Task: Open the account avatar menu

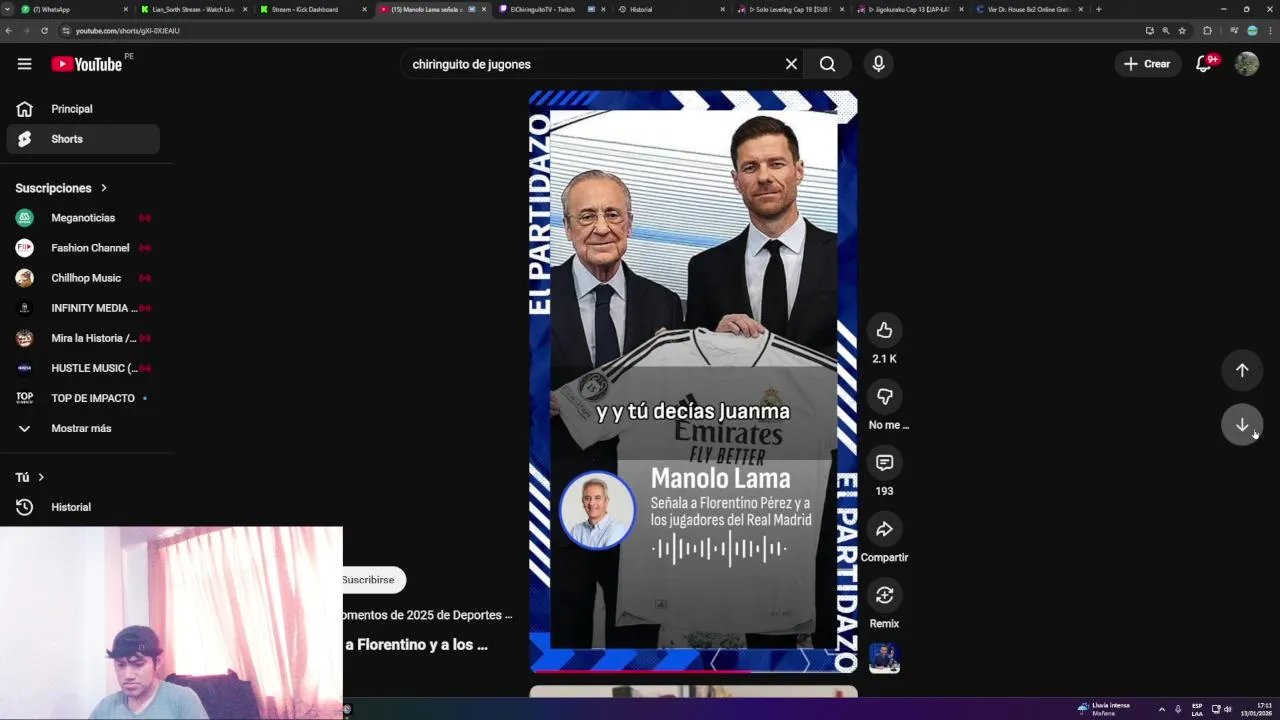Action: [x=1247, y=64]
